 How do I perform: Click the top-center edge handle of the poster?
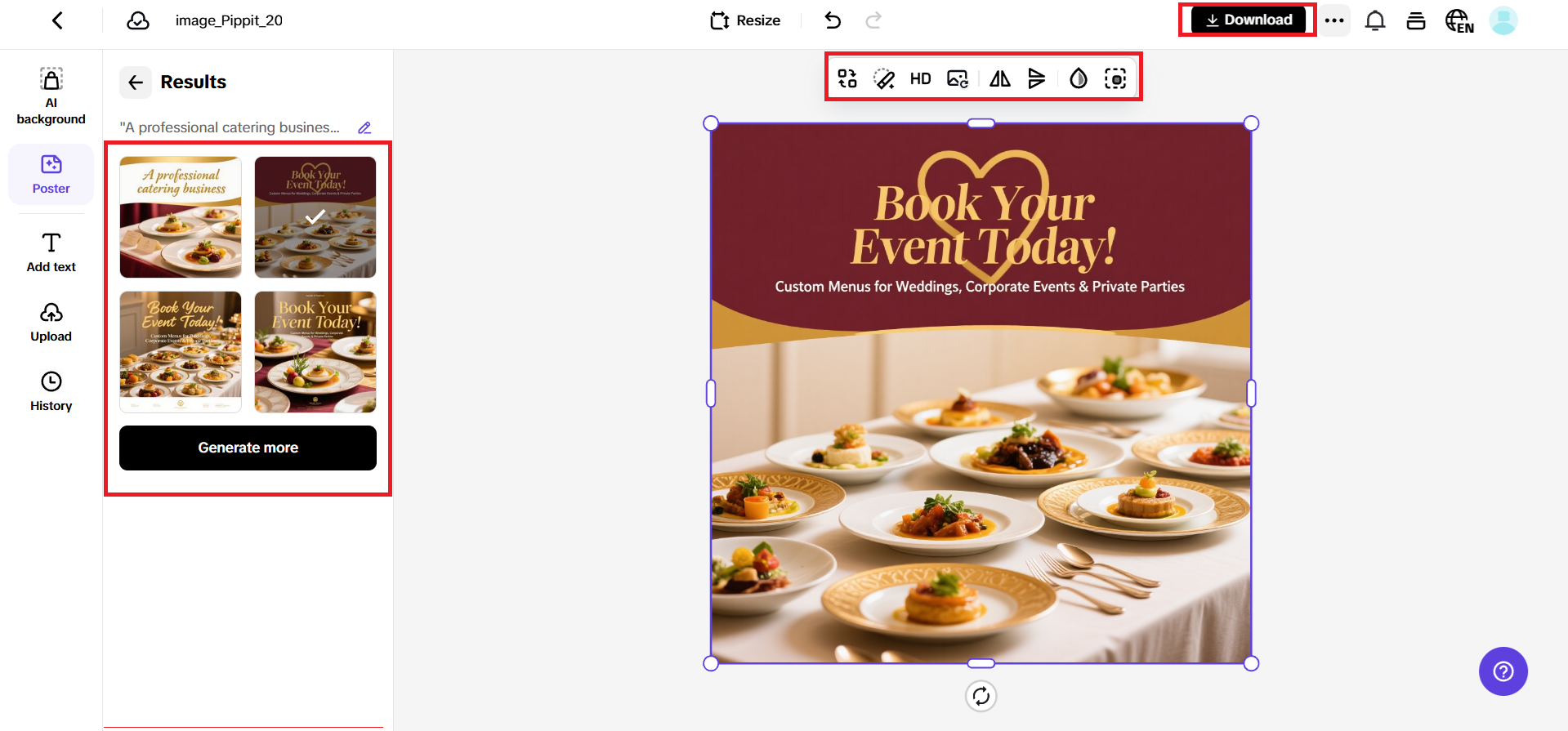pyautogui.click(x=981, y=123)
